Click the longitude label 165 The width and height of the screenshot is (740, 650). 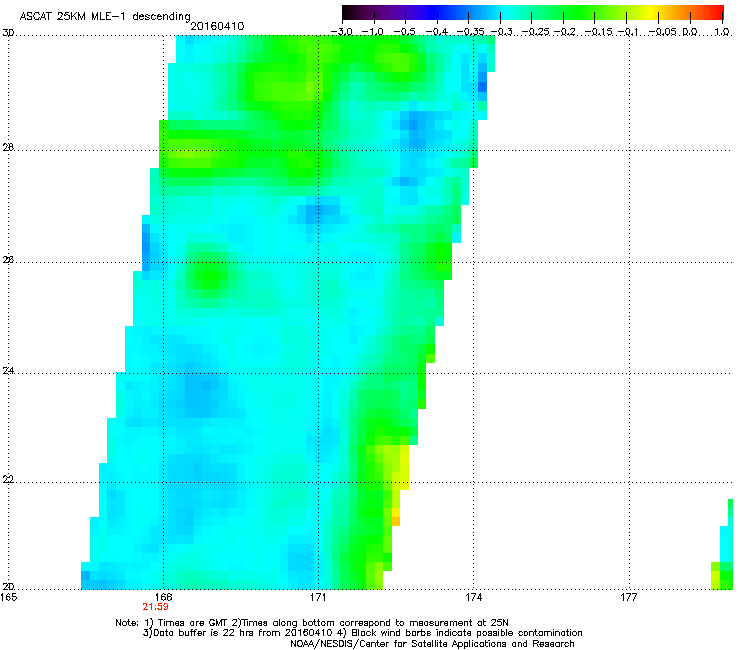tap(9, 597)
